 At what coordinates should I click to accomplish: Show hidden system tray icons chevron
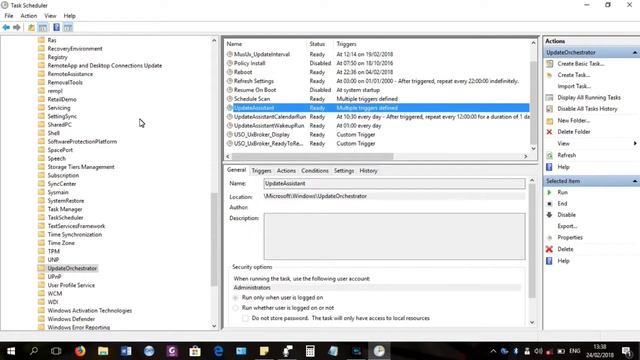(x=493, y=351)
